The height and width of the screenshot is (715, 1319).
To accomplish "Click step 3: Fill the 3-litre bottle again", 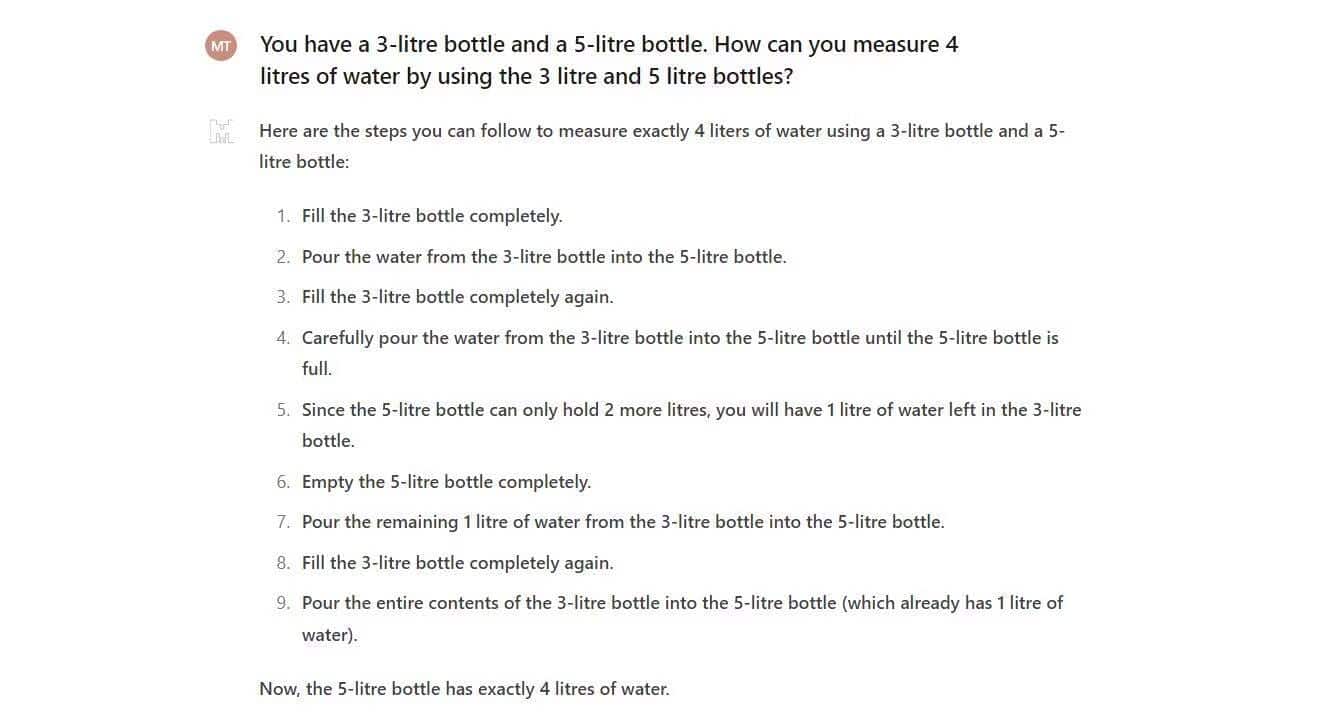I will (x=457, y=297).
